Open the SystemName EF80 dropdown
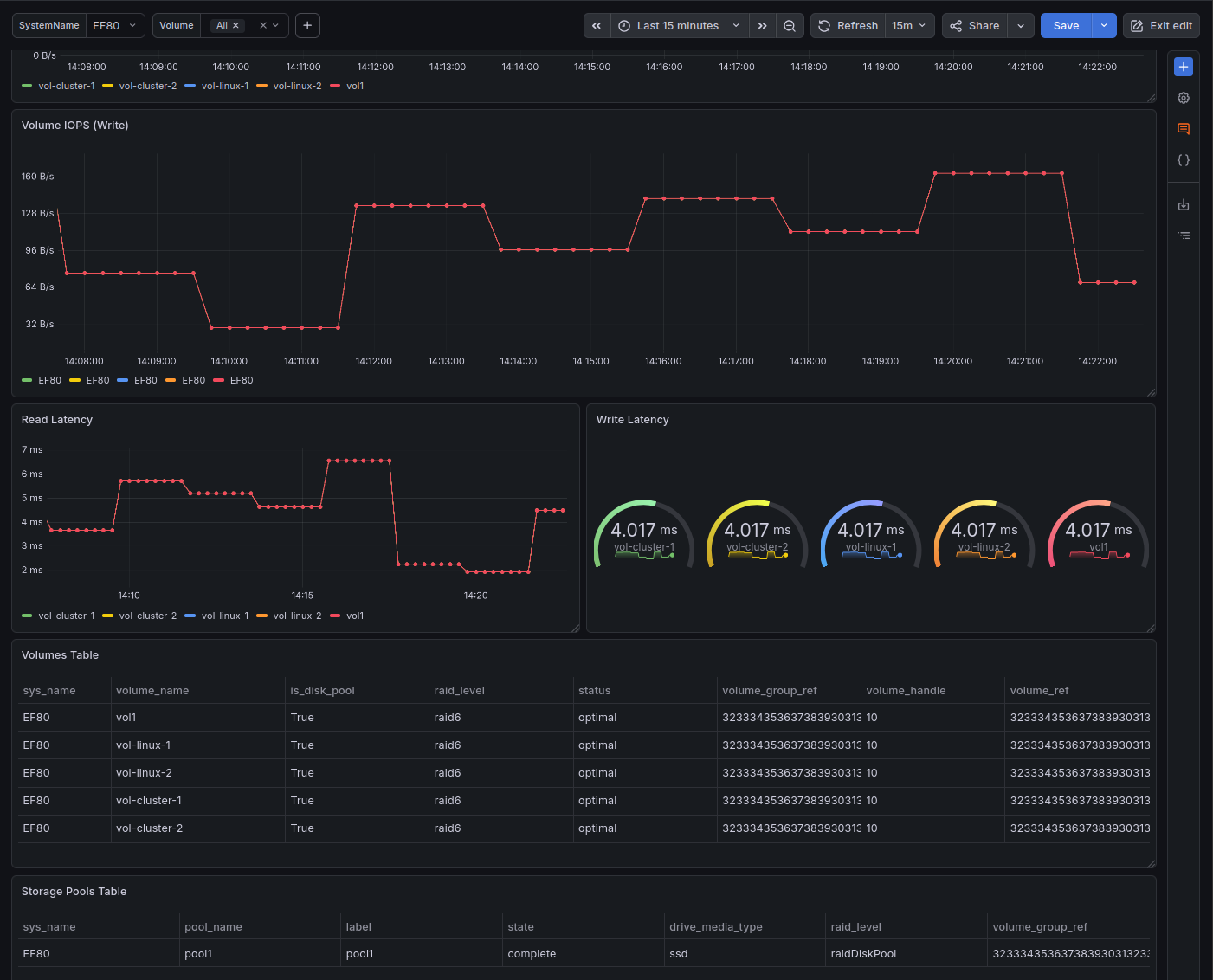Image resolution: width=1213 pixels, height=980 pixels. [x=116, y=26]
